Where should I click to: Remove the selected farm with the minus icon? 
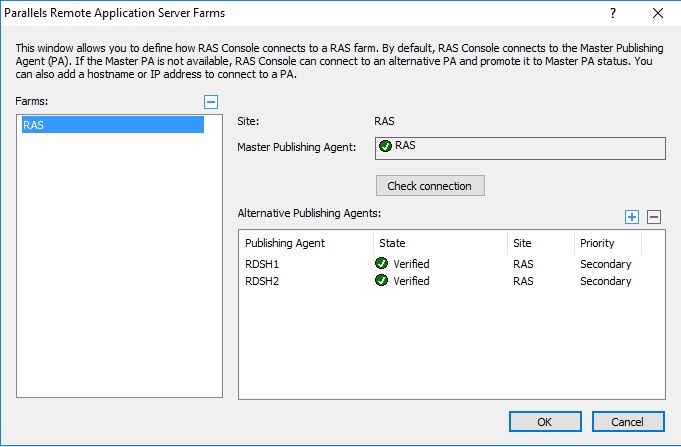pos(211,102)
